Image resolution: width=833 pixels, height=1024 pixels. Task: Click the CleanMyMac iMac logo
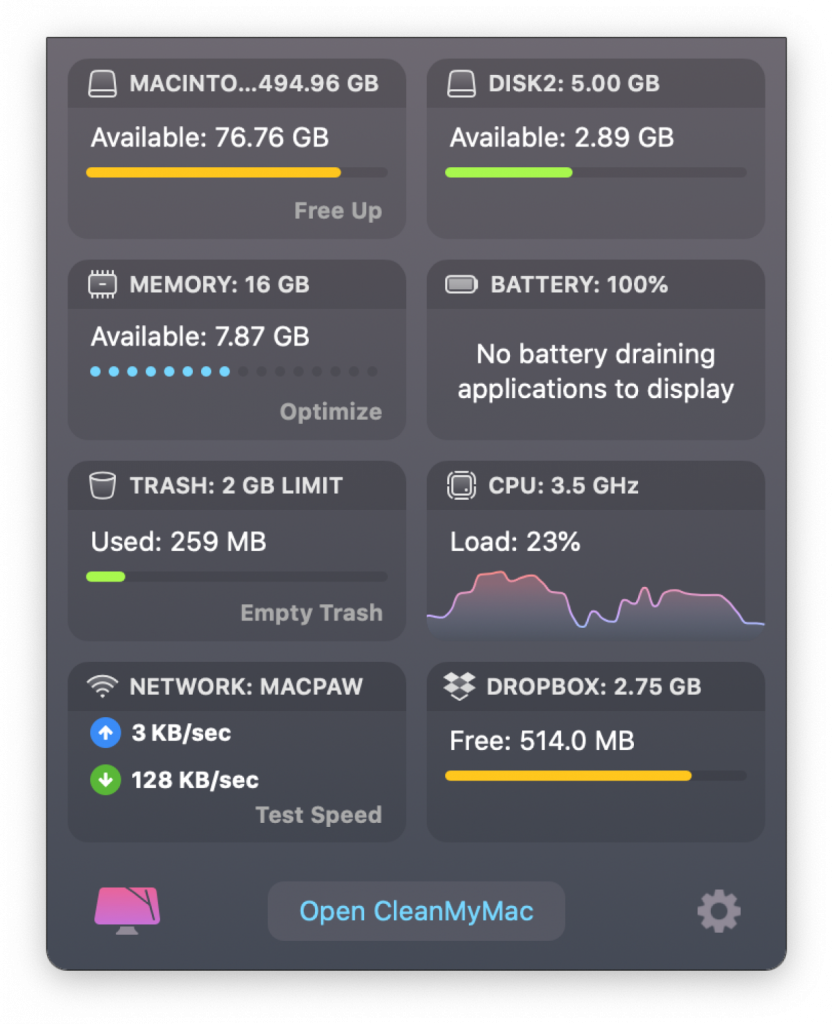(127, 910)
